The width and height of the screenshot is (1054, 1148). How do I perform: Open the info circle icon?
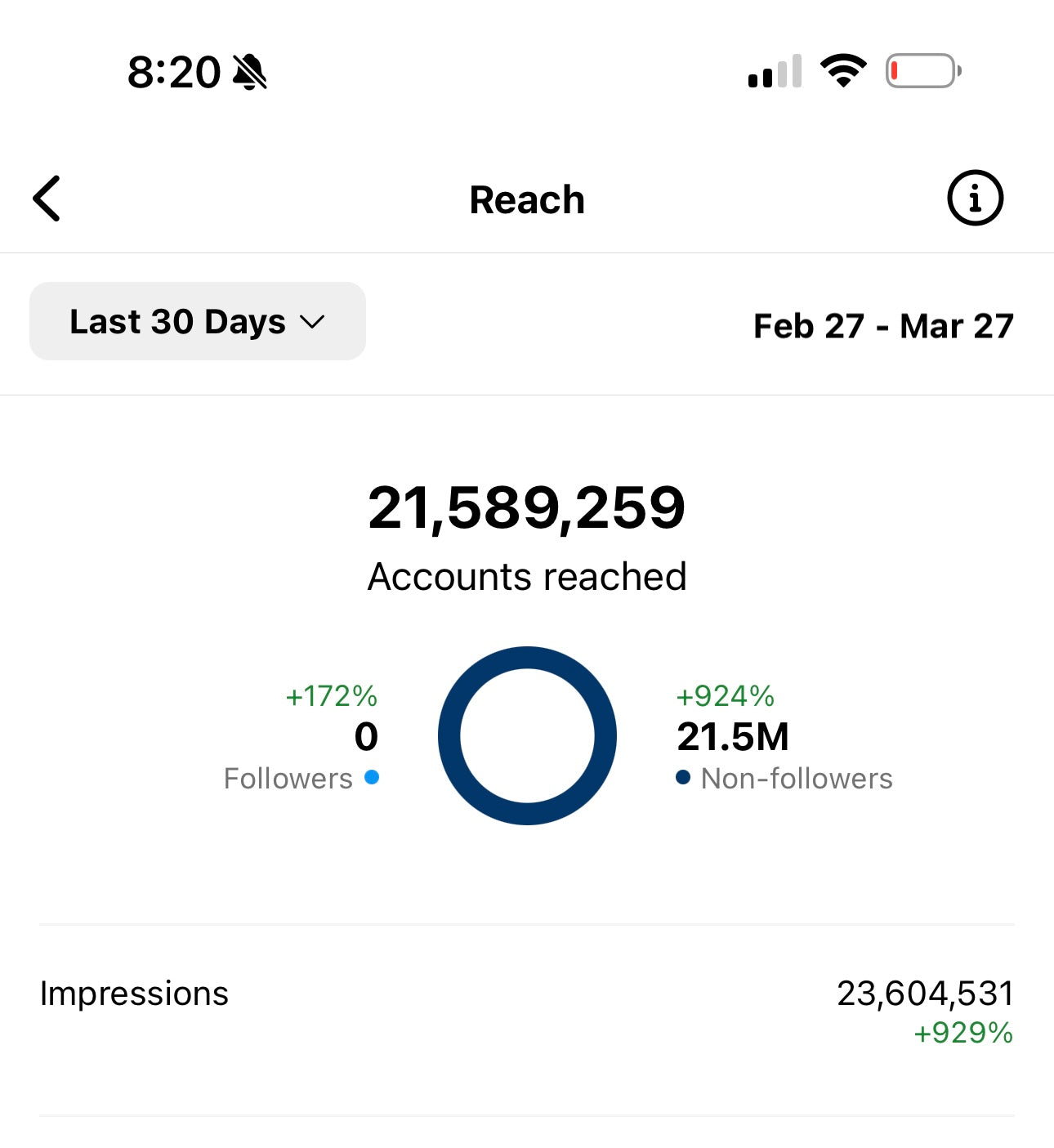pyautogui.click(x=974, y=199)
